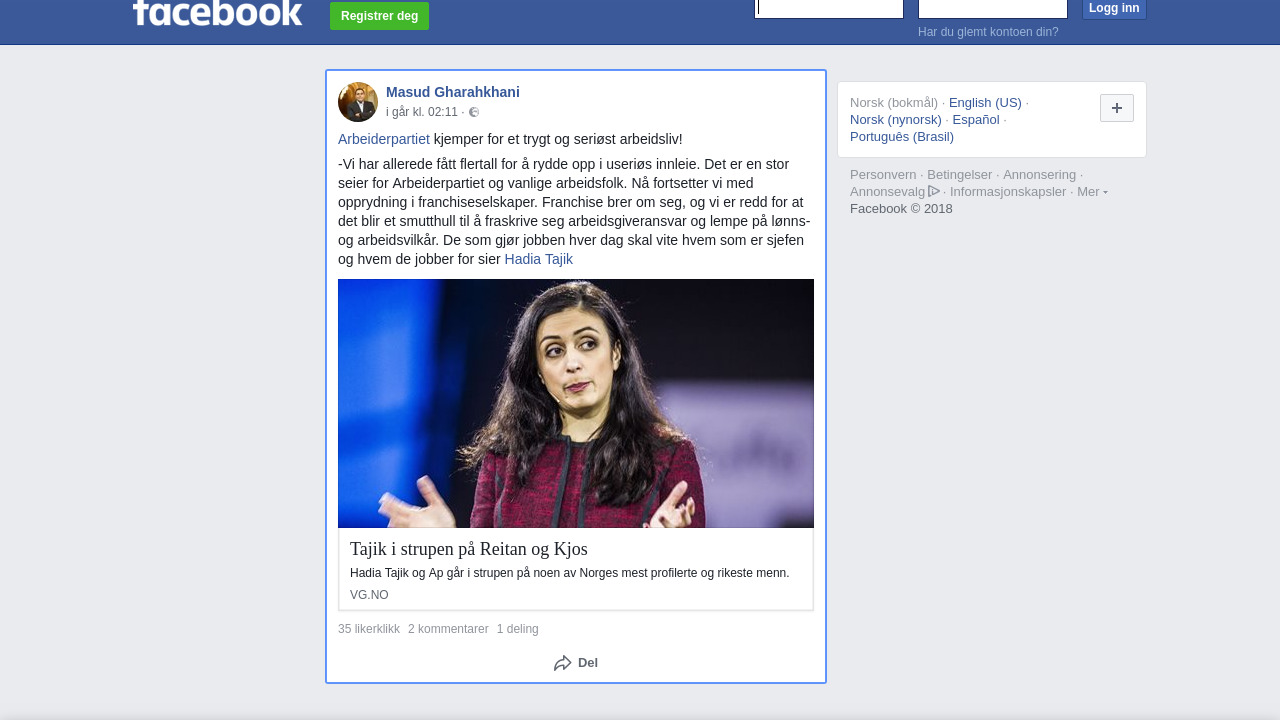Open the Annonsevalg footer link

pos(888,192)
